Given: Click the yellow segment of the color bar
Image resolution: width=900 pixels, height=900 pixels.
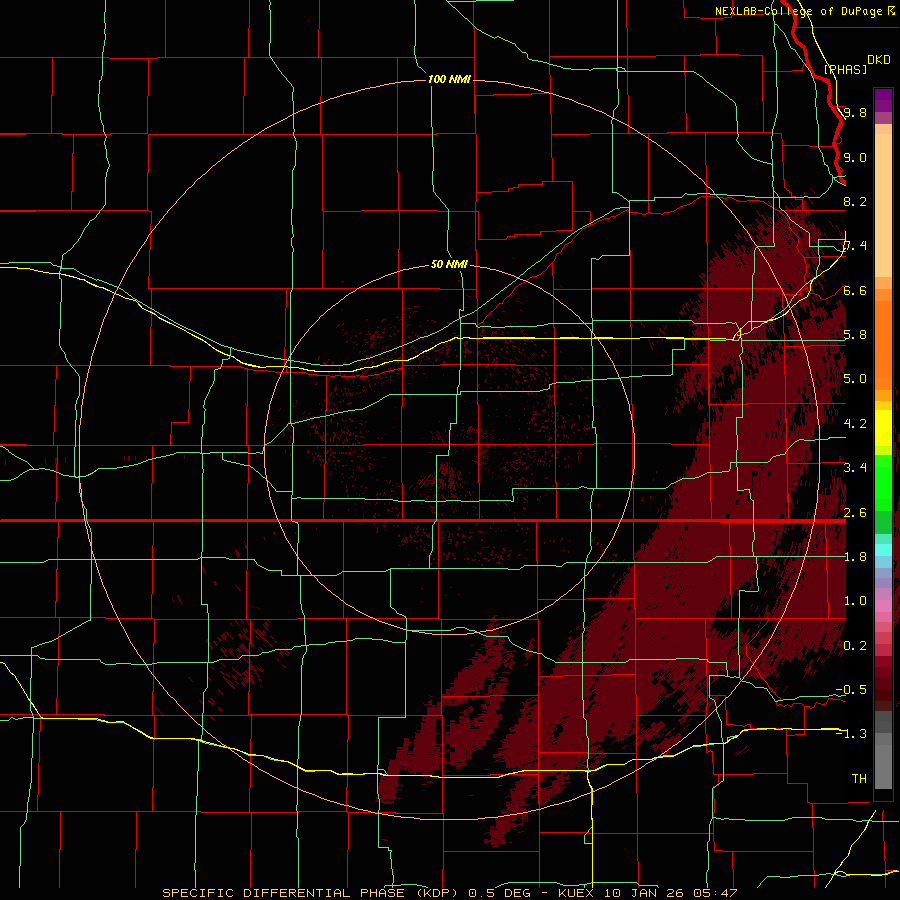Looking at the screenshot, I should tap(883, 428).
